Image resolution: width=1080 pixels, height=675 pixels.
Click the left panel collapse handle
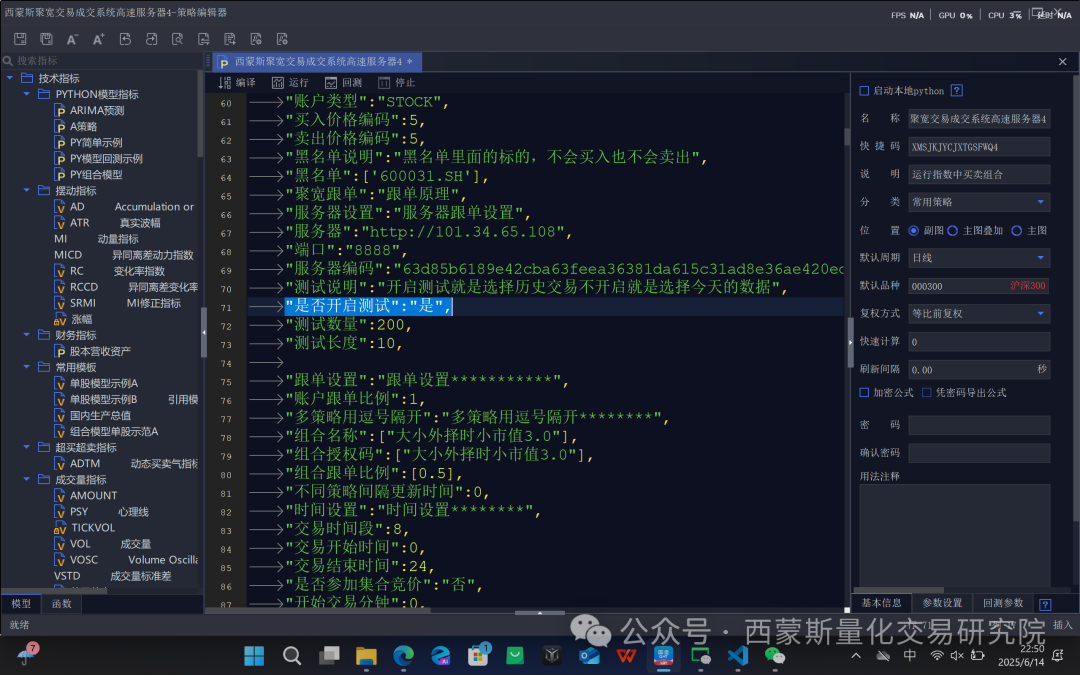[204, 332]
